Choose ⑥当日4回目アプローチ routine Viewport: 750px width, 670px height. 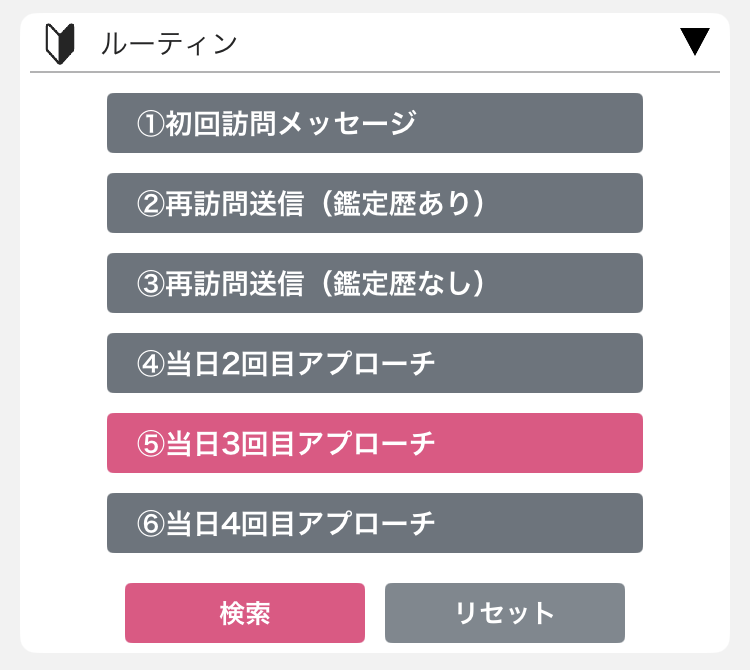click(x=375, y=523)
